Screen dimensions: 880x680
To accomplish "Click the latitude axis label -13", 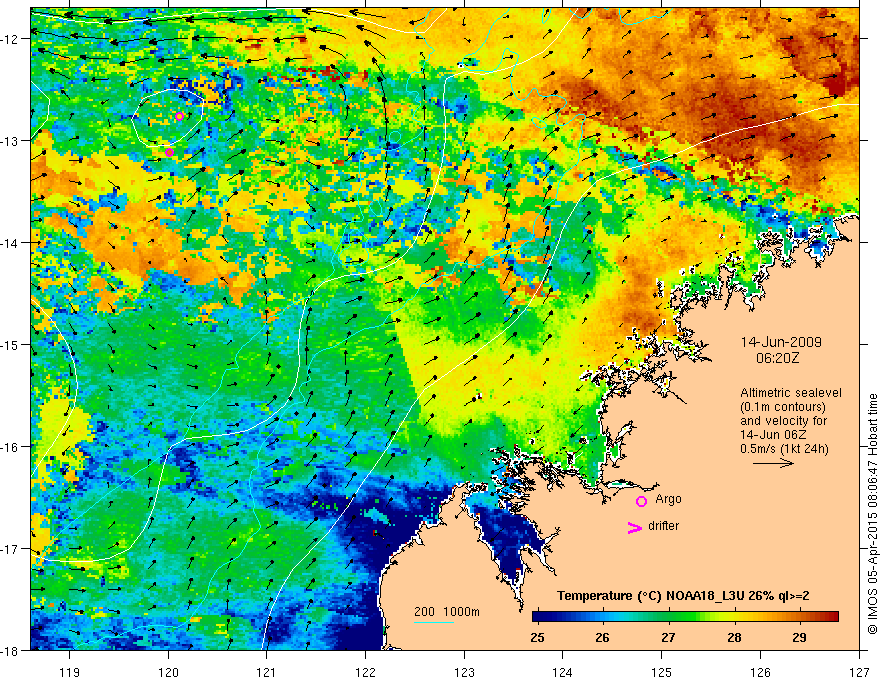I will (x=11, y=141).
